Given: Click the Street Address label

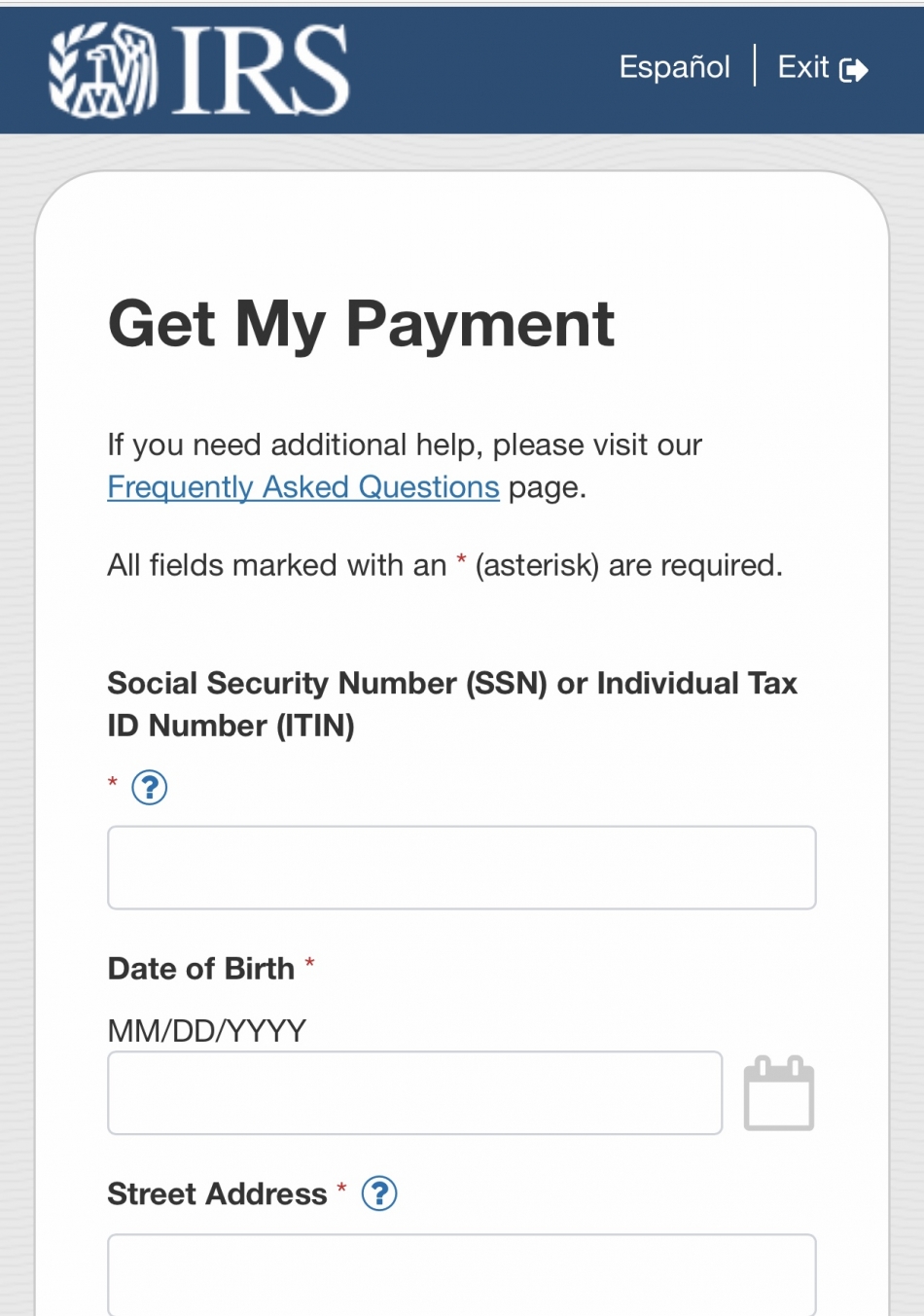Looking at the screenshot, I should coord(217,1193).
